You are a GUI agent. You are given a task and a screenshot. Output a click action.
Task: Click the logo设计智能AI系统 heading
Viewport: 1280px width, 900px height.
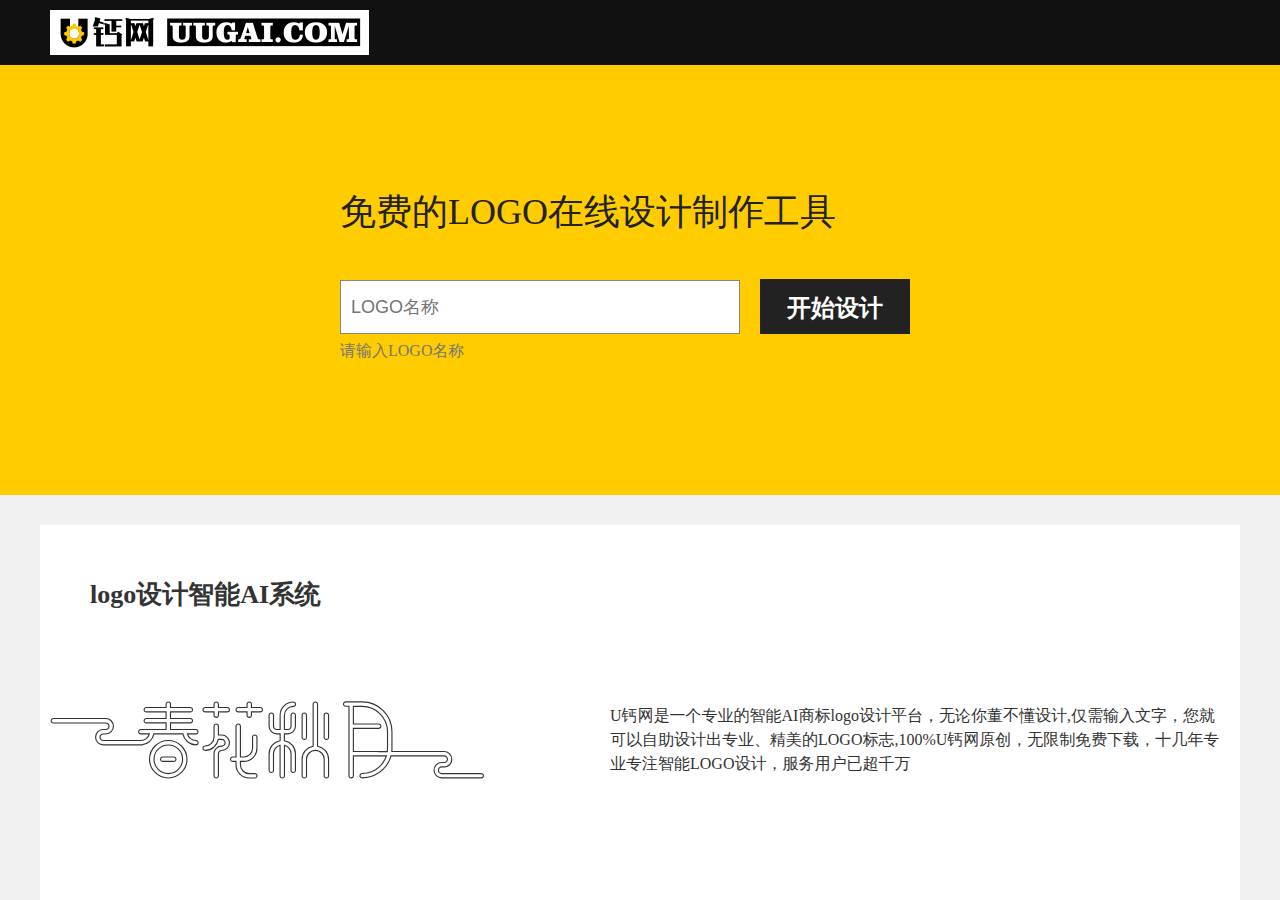point(205,595)
